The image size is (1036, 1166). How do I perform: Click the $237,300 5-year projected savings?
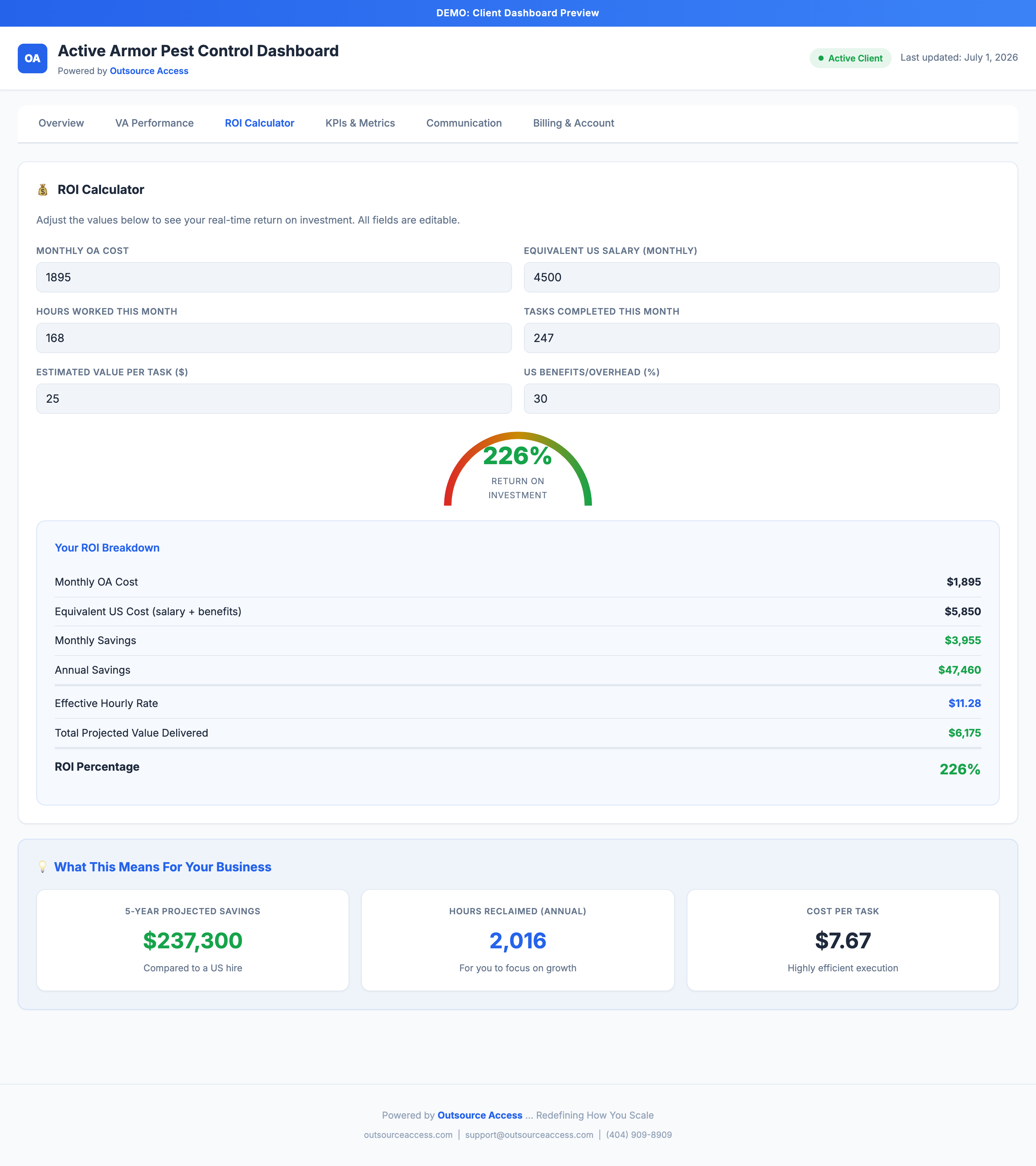(193, 941)
